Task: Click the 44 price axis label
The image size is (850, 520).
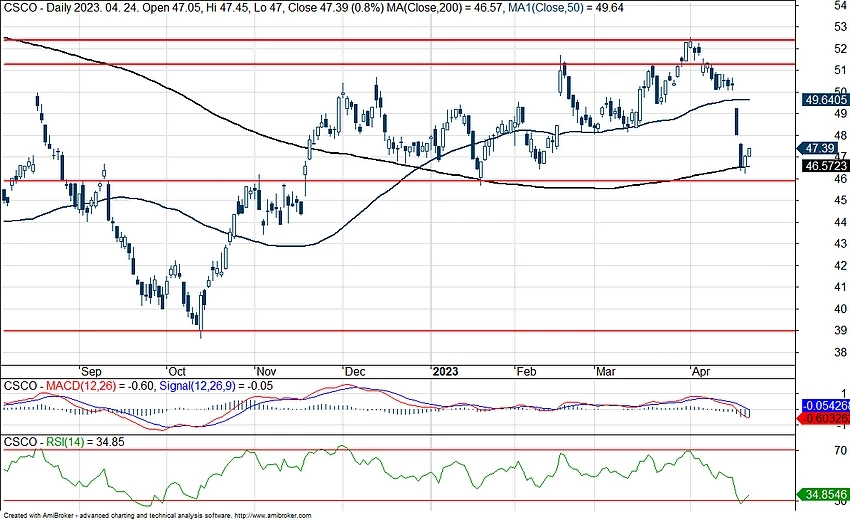Action: click(840, 222)
